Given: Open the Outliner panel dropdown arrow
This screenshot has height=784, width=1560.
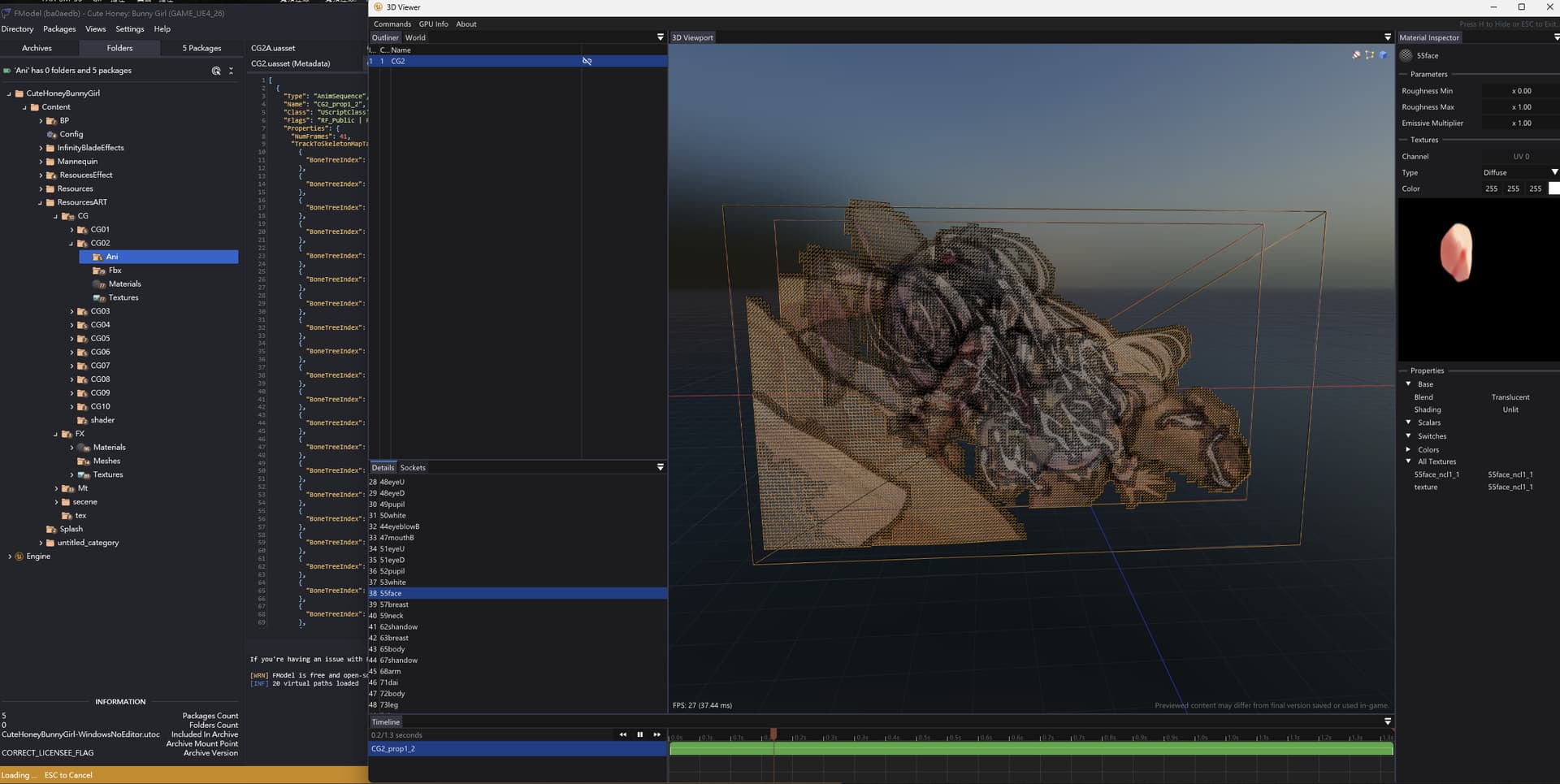Looking at the screenshot, I should coord(660,37).
